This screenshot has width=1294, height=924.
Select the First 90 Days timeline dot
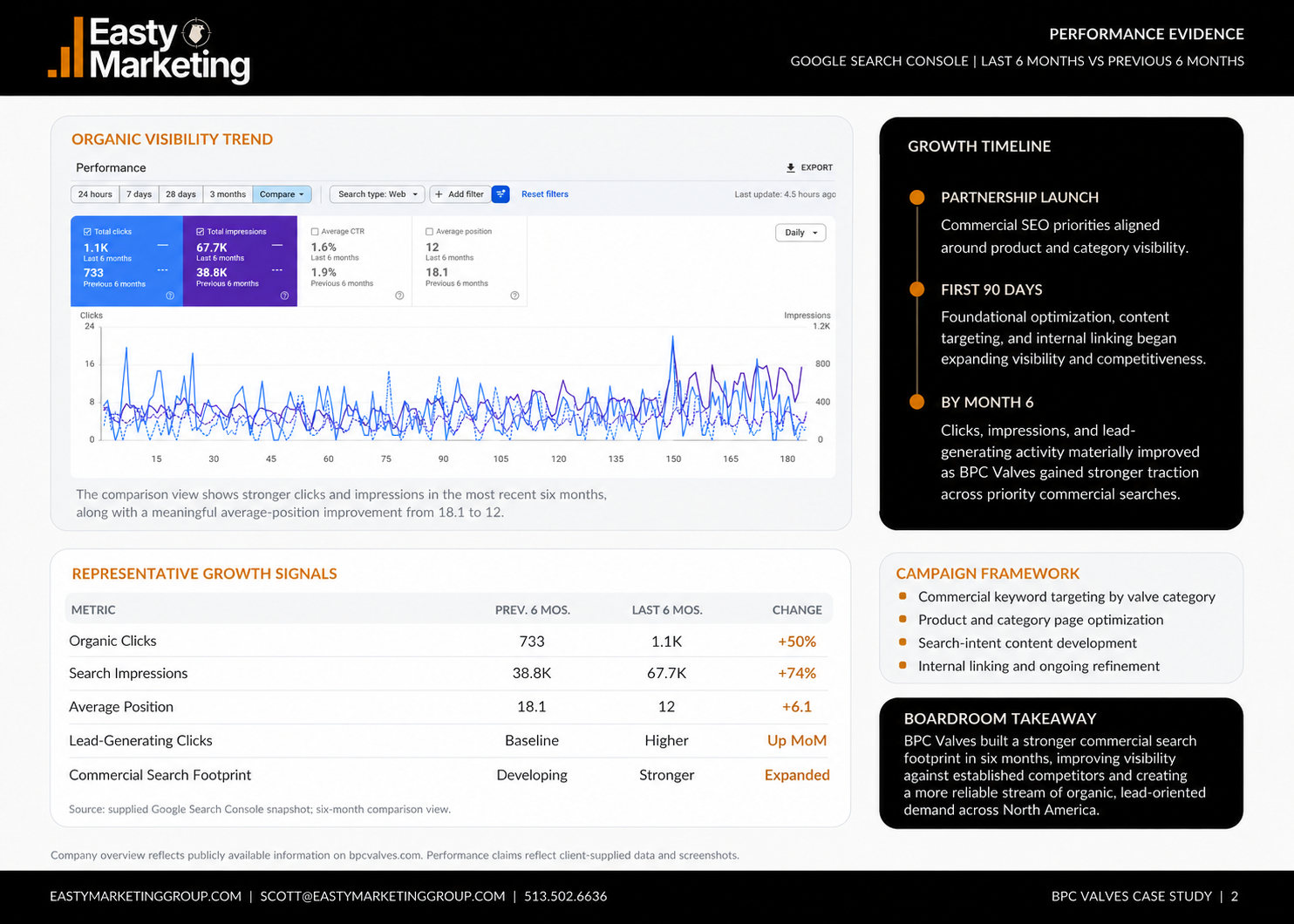tap(916, 289)
